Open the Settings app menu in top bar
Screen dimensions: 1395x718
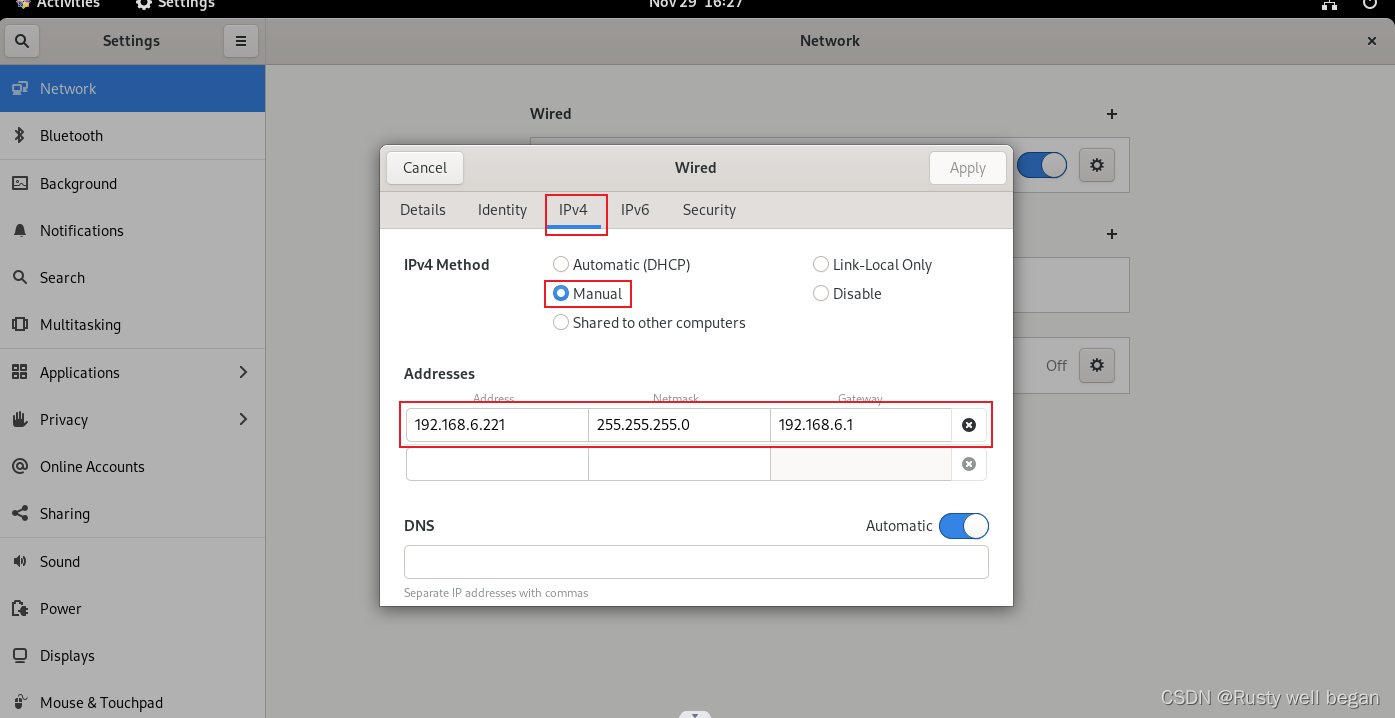(175, 4)
